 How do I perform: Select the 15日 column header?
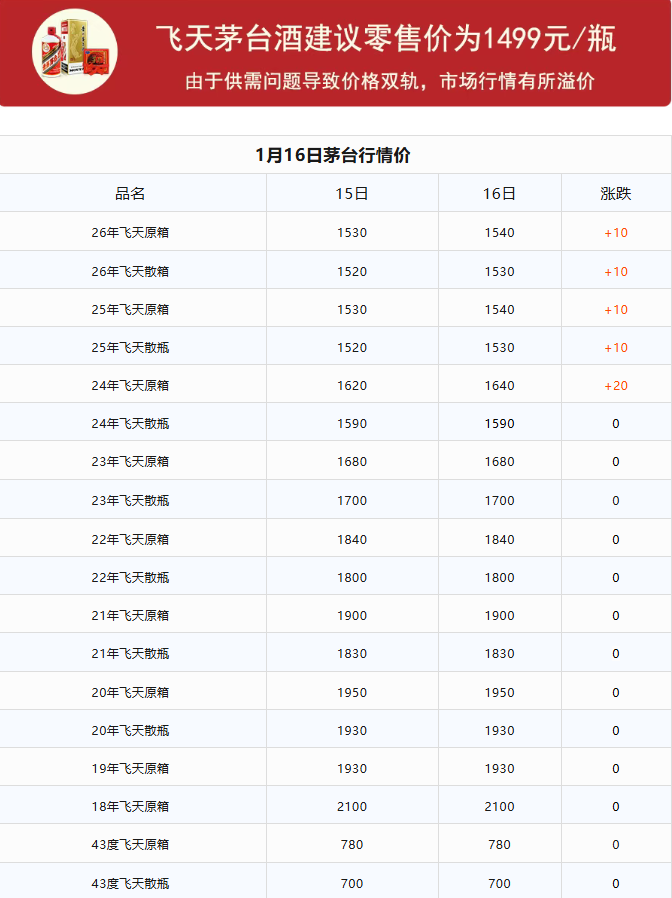point(352,193)
